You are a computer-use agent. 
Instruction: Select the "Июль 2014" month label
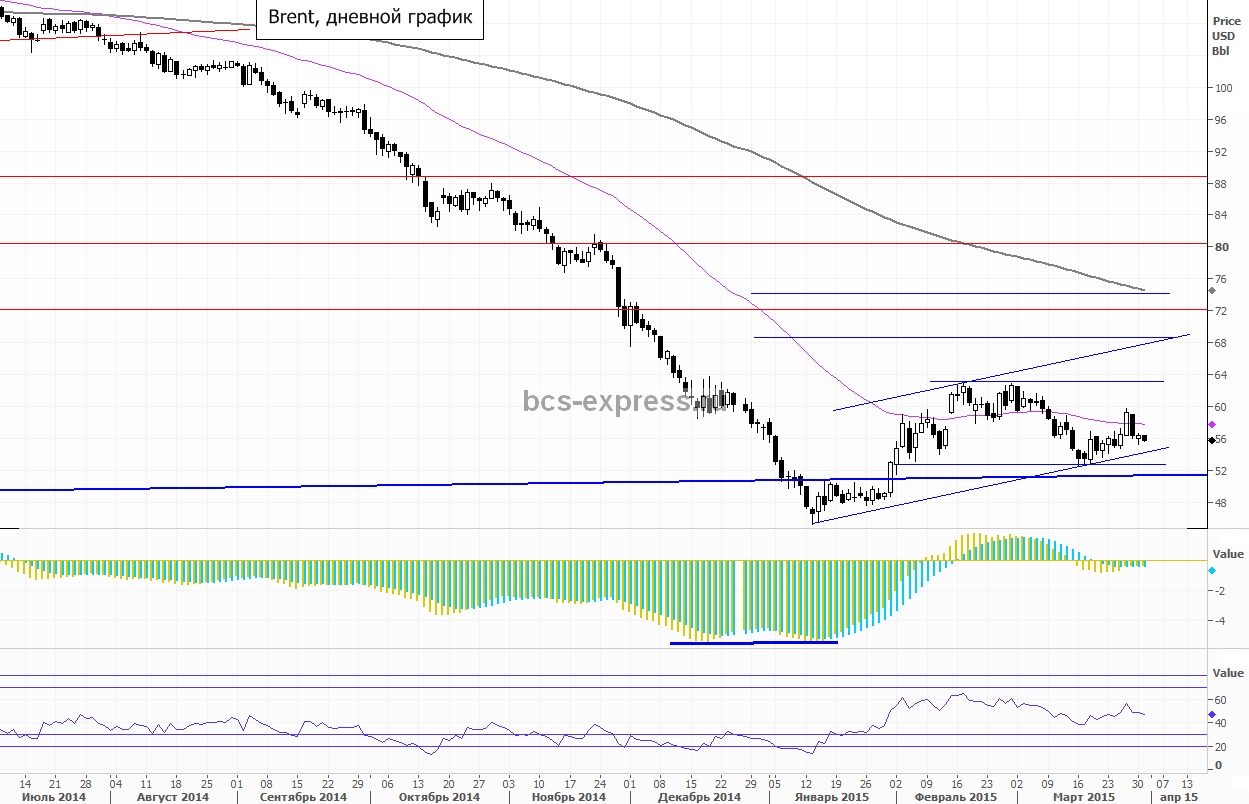[53, 797]
